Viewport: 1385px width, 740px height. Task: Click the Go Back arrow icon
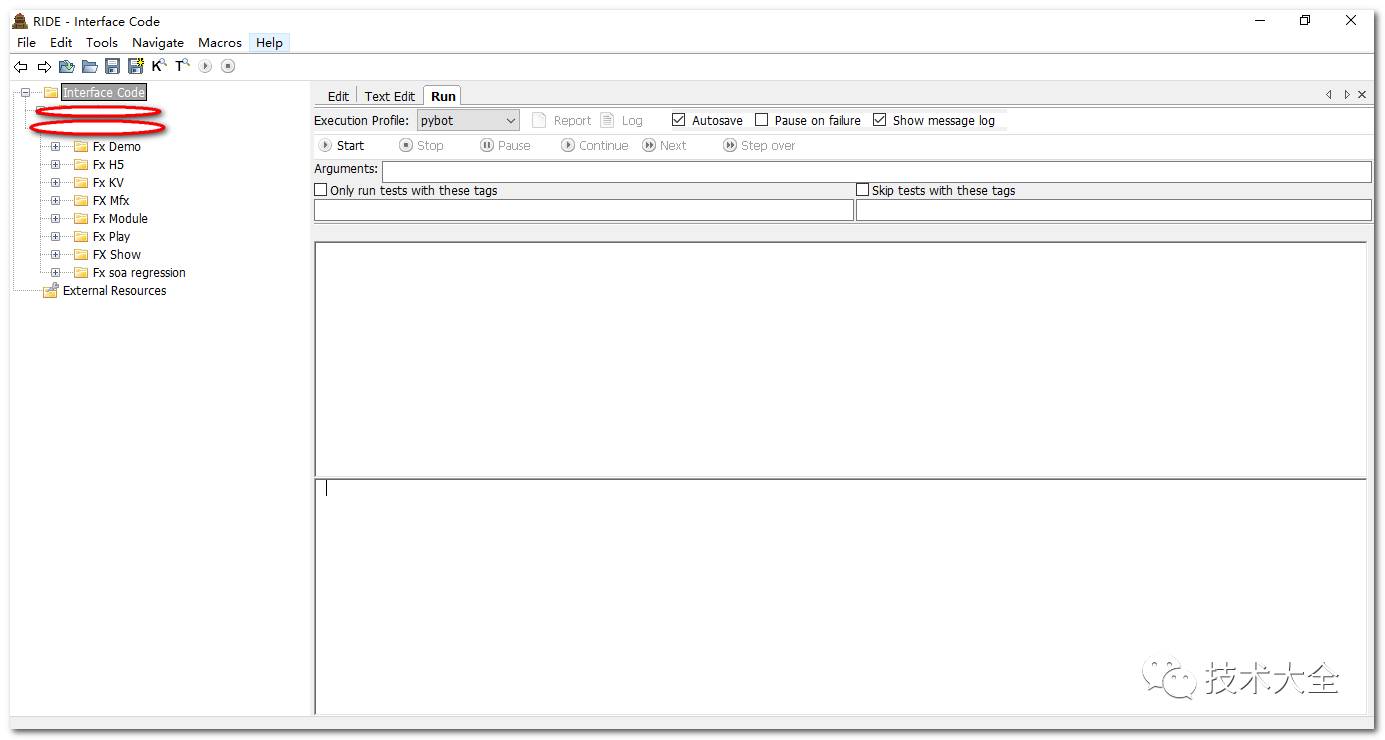pos(21,67)
